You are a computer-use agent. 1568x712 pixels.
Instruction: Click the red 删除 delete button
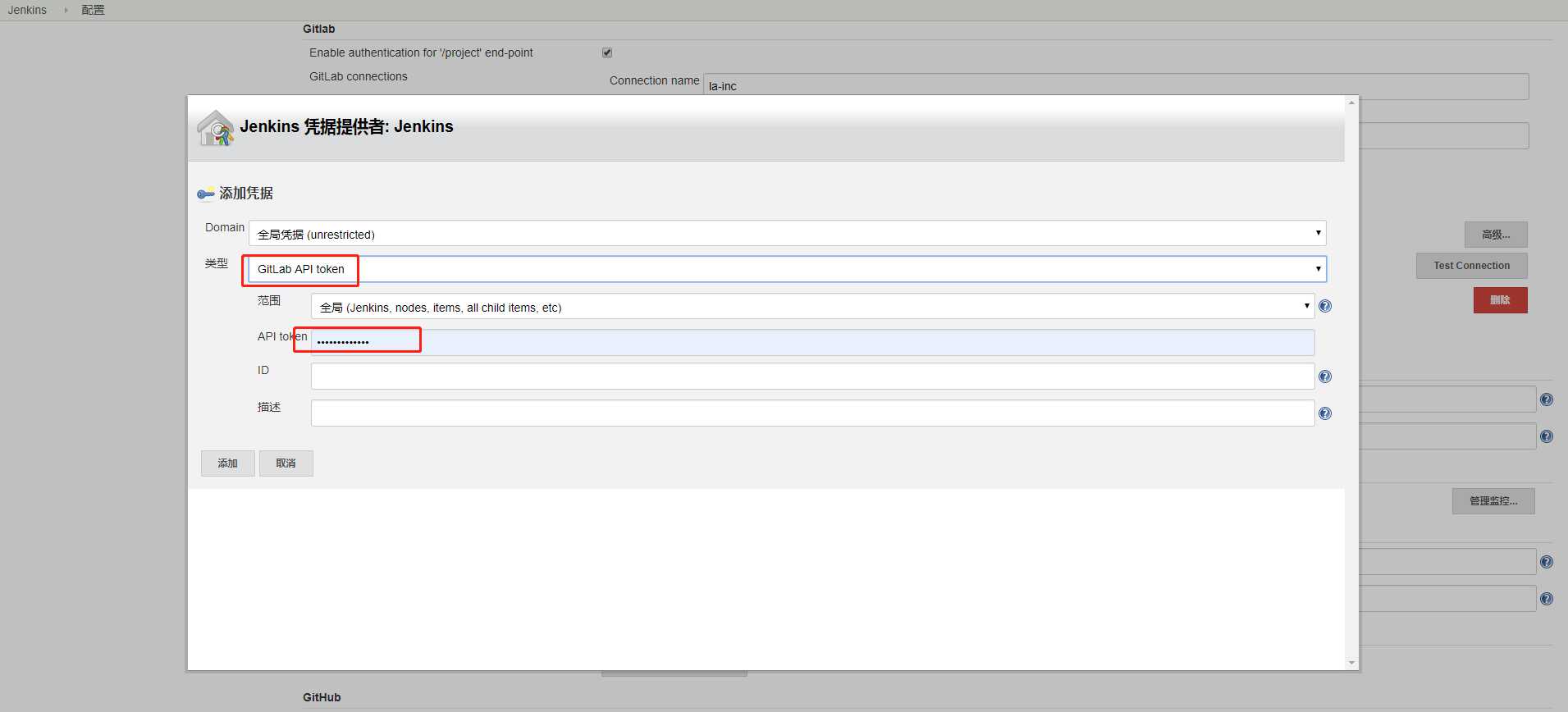pos(1500,300)
